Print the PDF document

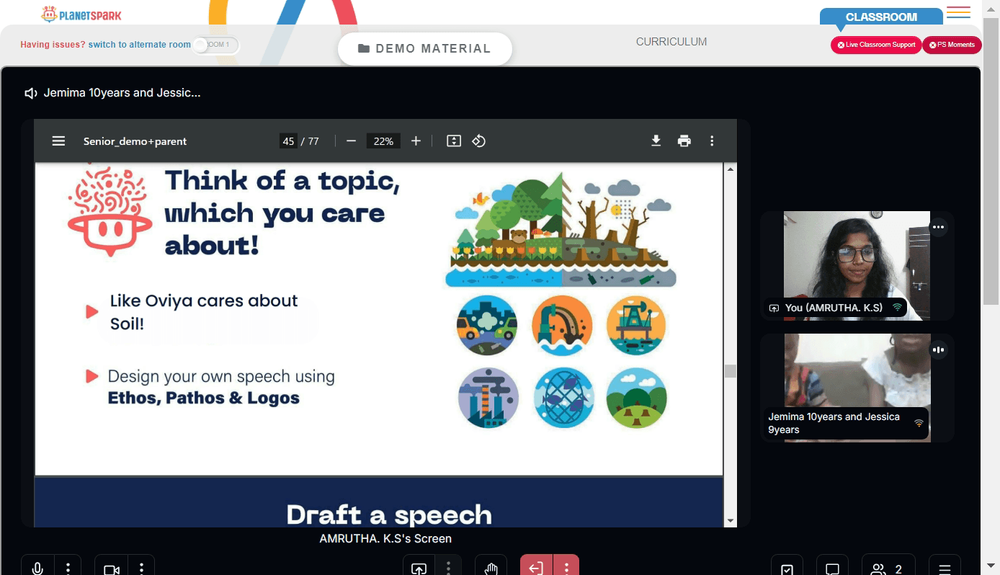(x=684, y=141)
